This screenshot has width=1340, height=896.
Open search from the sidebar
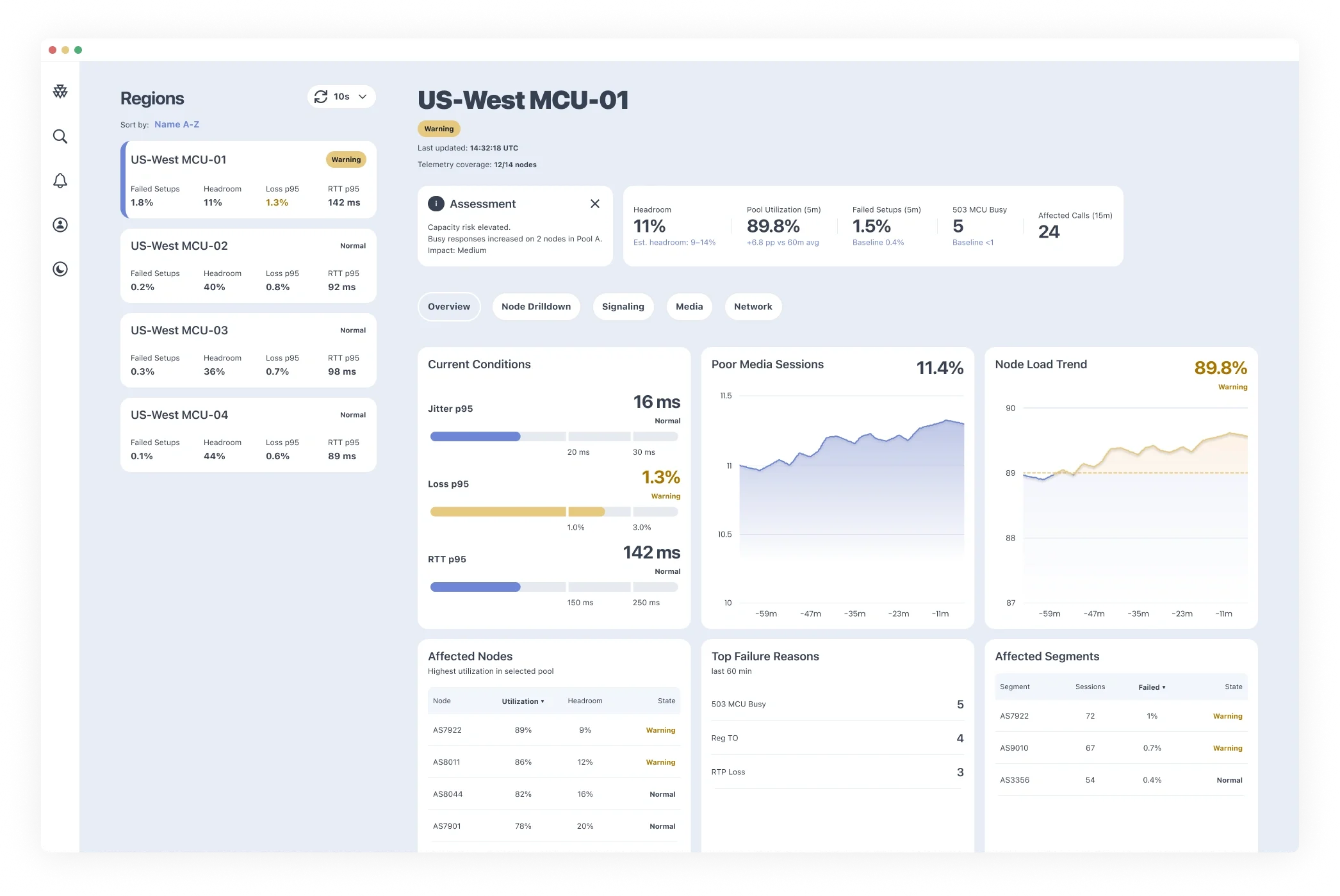pyautogui.click(x=60, y=136)
